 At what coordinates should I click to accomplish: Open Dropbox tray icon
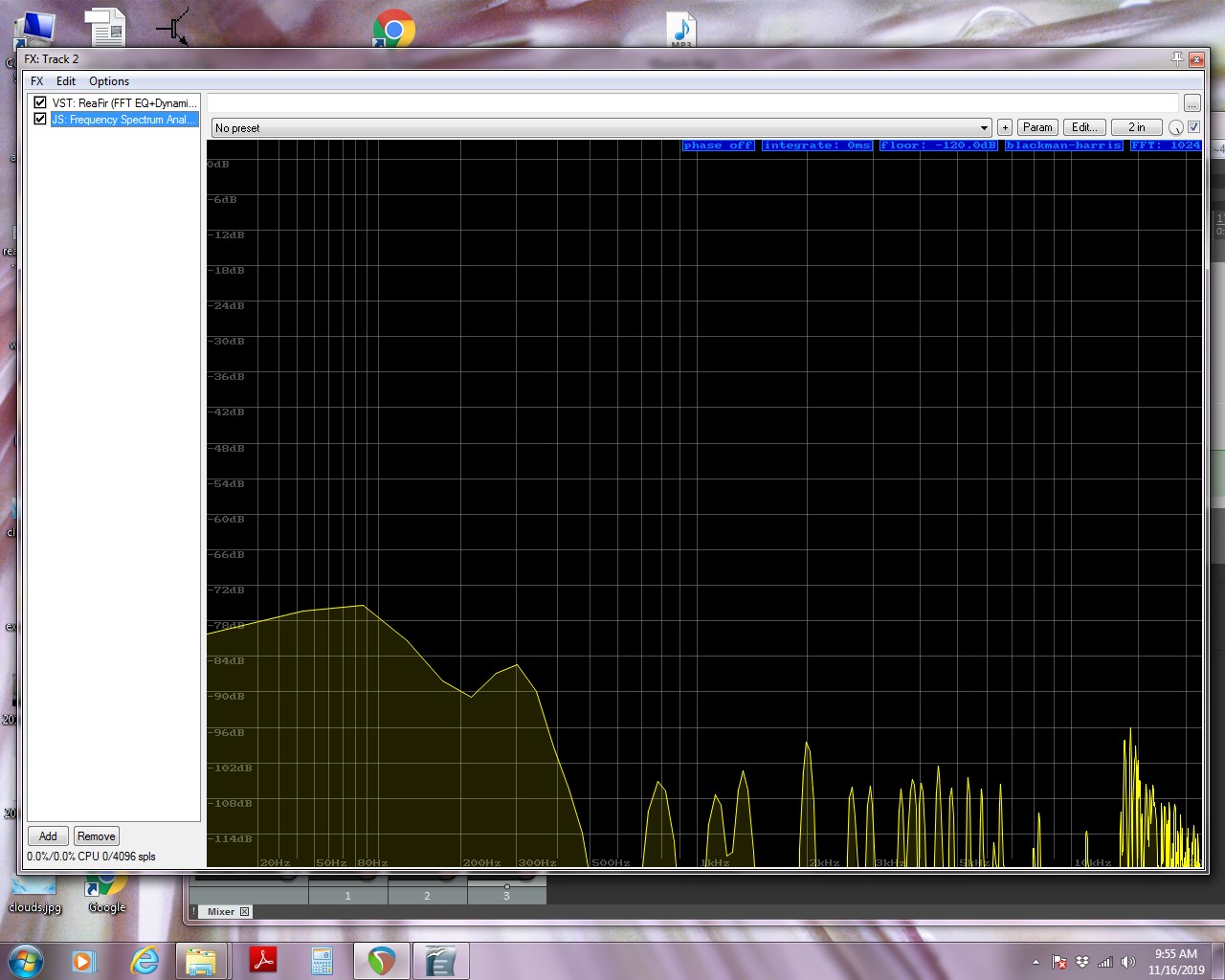point(1082,962)
